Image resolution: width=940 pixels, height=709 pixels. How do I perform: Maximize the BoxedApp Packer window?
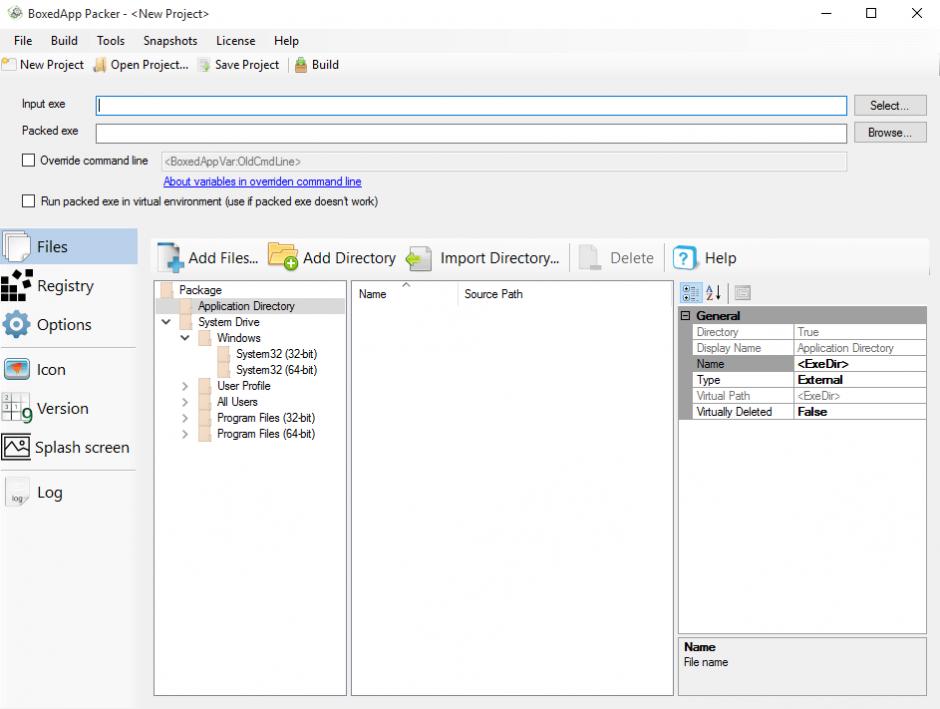871,13
